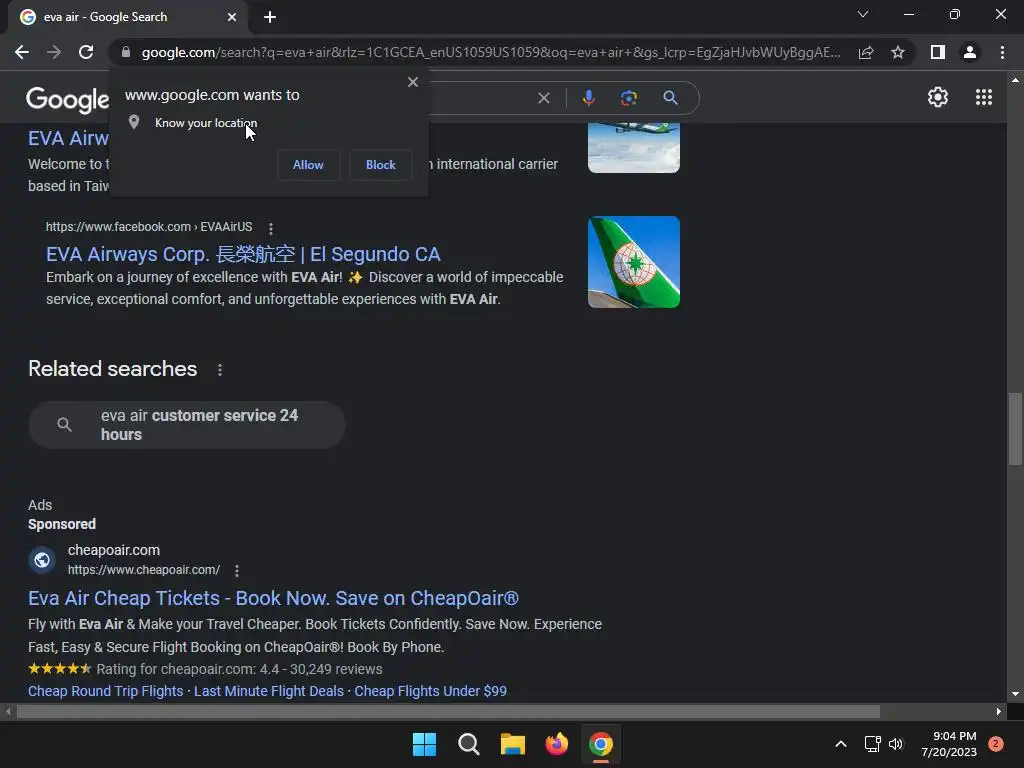Close the eva air Google Search tab
The width and height of the screenshot is (1024, 768).
point(232,17)
